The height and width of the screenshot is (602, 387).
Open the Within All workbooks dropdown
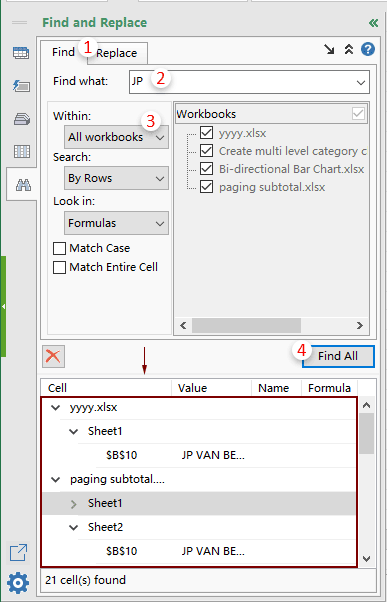pos(116,137)
